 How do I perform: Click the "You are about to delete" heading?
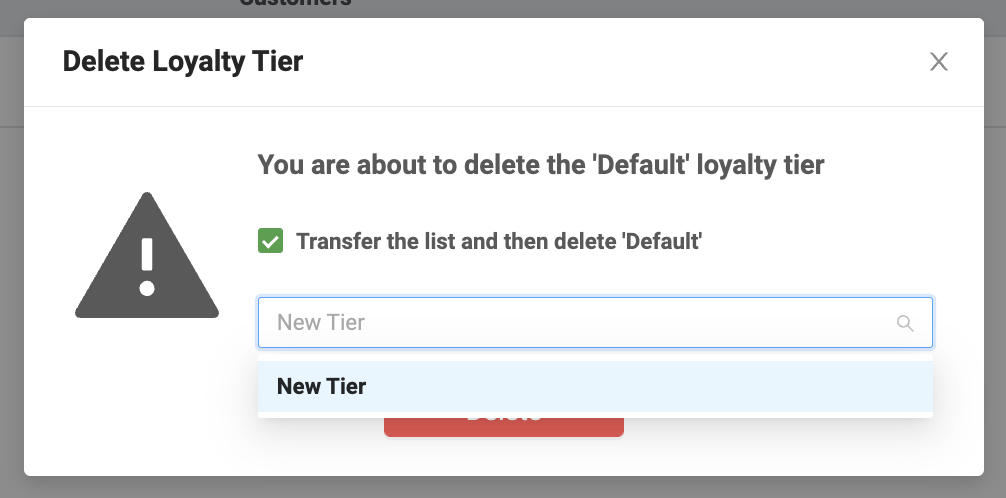(541, 165)
